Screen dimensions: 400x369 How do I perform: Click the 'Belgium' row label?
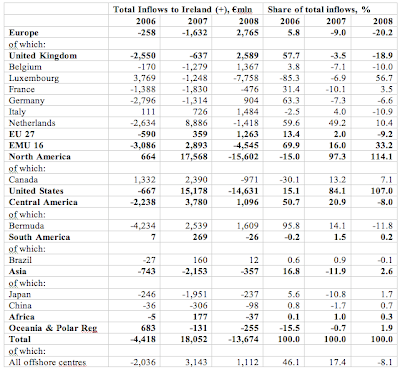[x=25, y=67]
